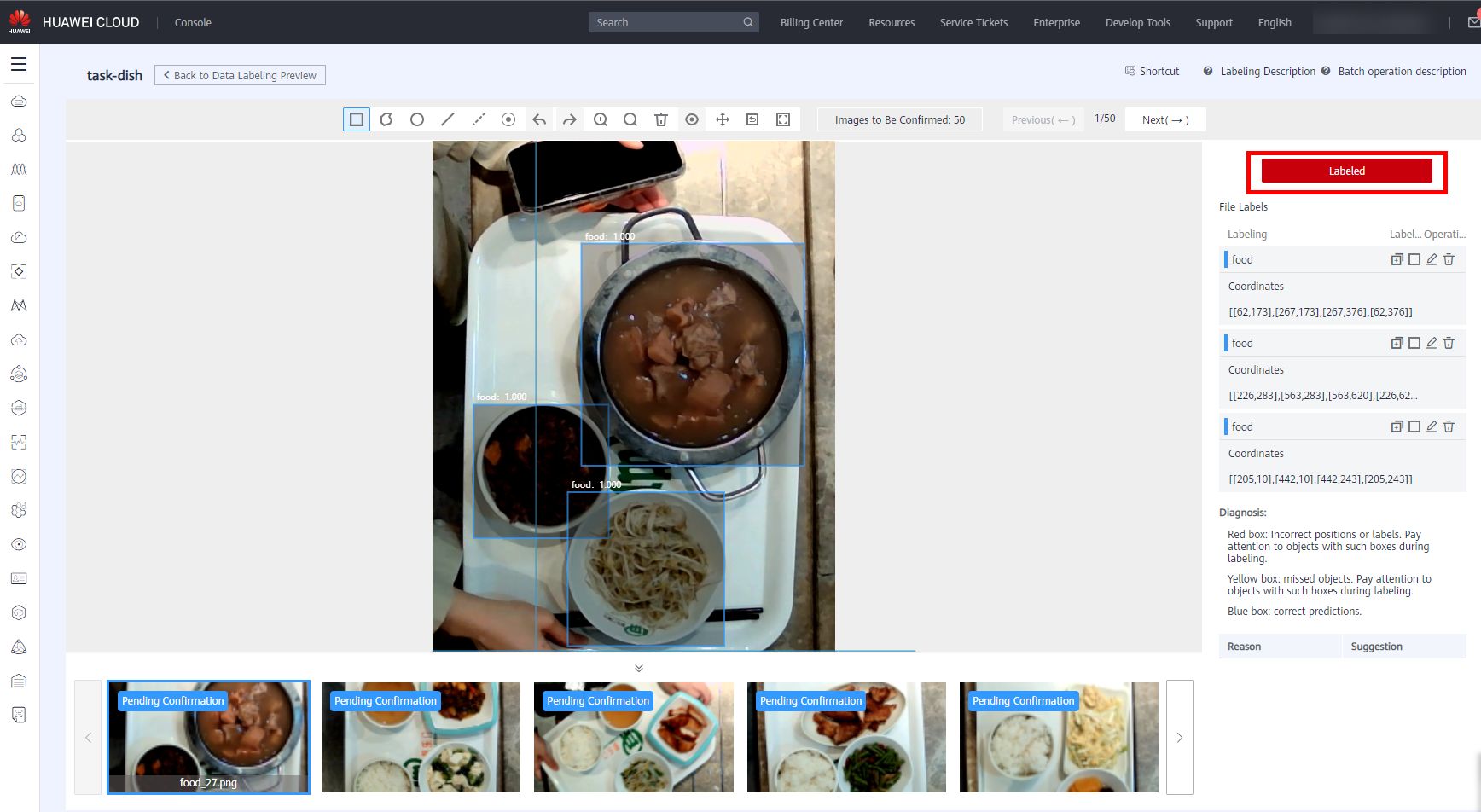This screenshot has height=812, width=1481.
Task: Toggle label visibility eye icon in toolbar
Action: [x=692, y=119]
